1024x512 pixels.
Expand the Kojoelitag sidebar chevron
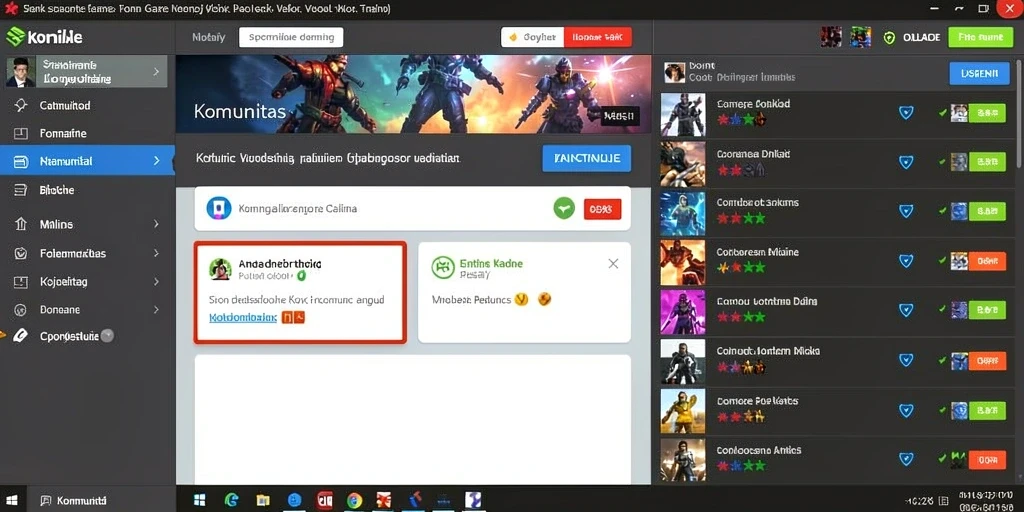click(x=156, y=282)
